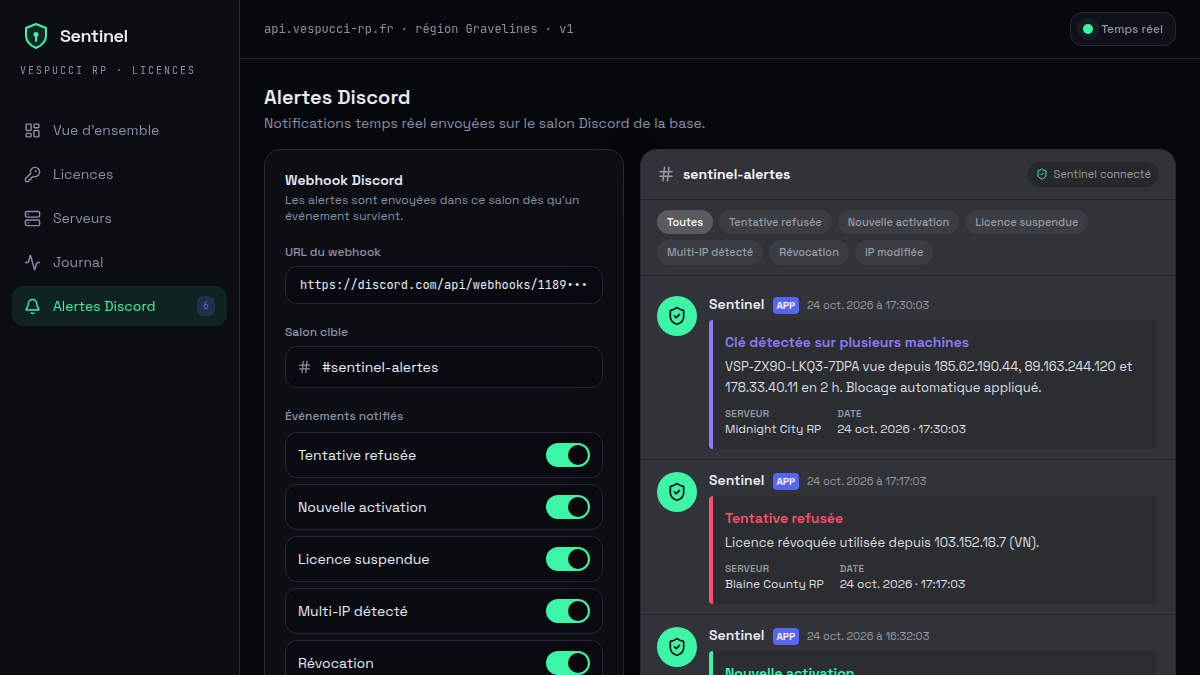Disable Tentative refusée notifications toggle
The width and height of the screenshot is (1200, 675).
click(568, 455)
